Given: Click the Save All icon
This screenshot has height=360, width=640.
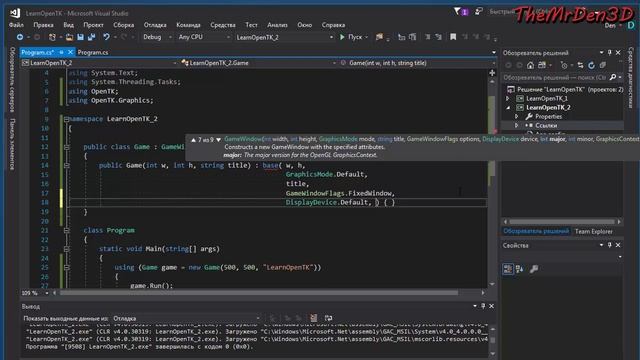Looking at the screenshot, I should [91, 37].
